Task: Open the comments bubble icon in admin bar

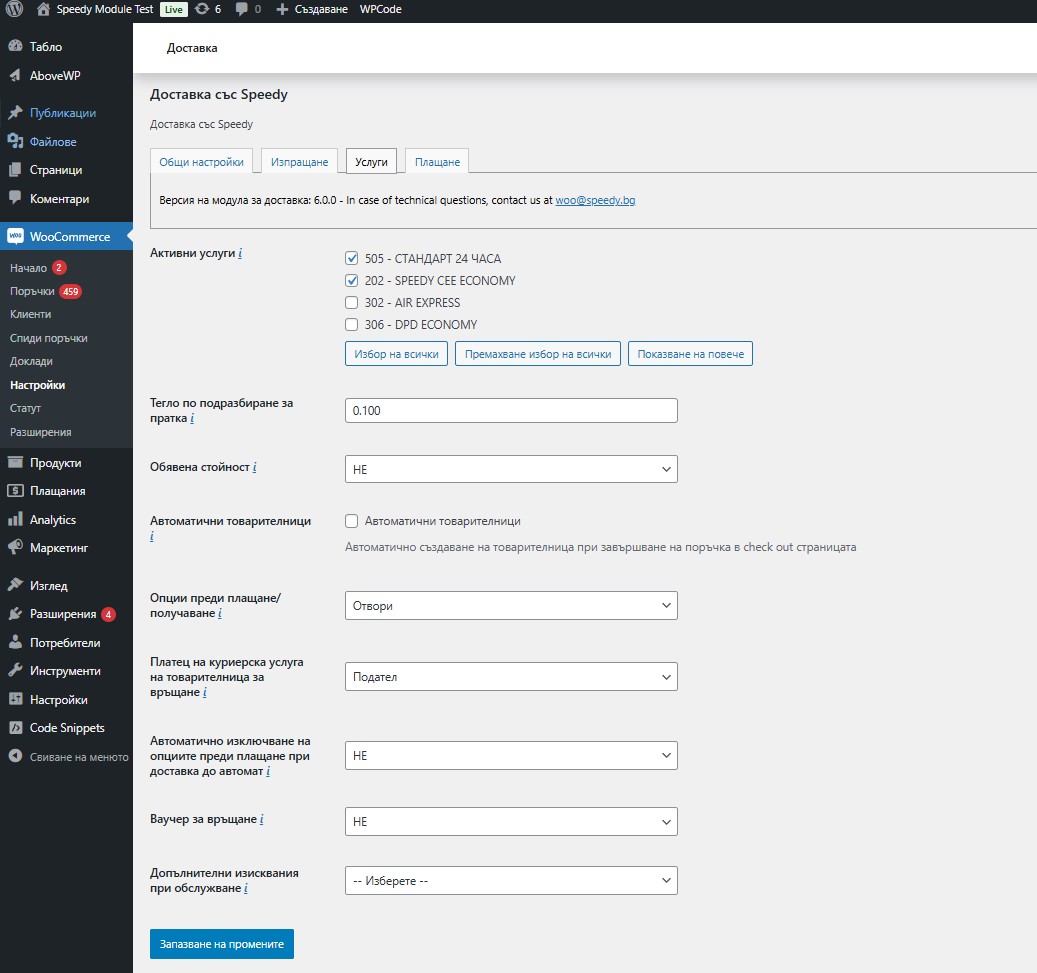Action: [242, 9]
